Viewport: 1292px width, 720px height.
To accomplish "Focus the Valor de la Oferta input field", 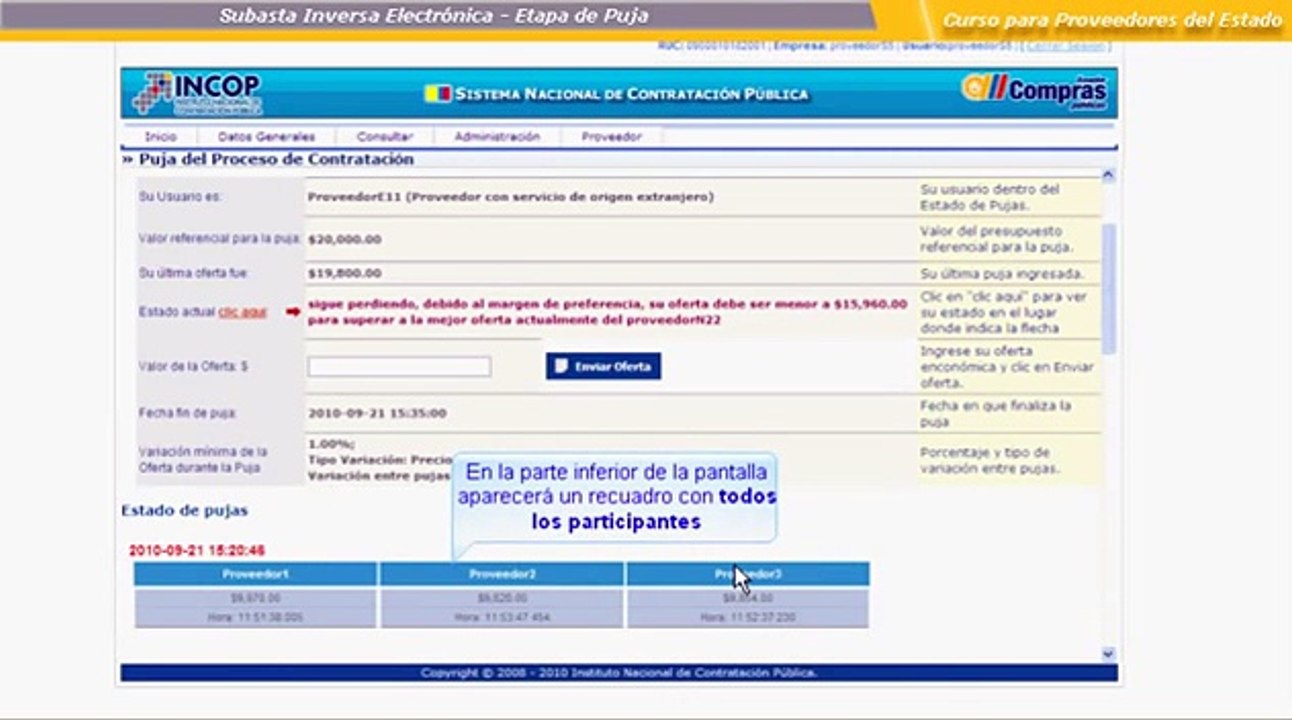I will click(399, 367).
